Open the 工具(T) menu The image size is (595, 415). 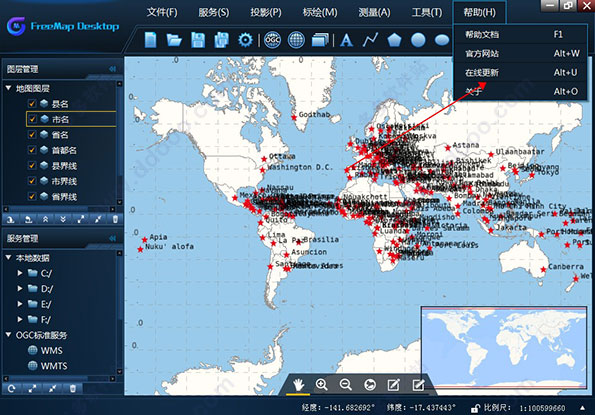[427, 13]
